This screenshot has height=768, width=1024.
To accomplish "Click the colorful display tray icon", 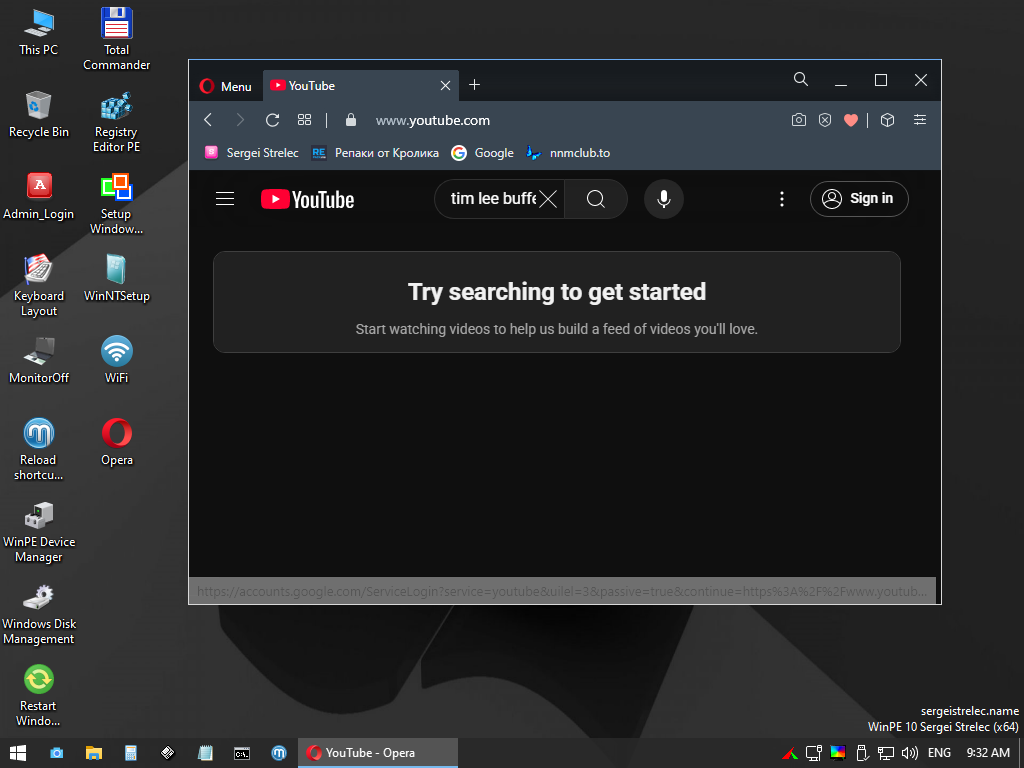I will [x=838, y=753].
